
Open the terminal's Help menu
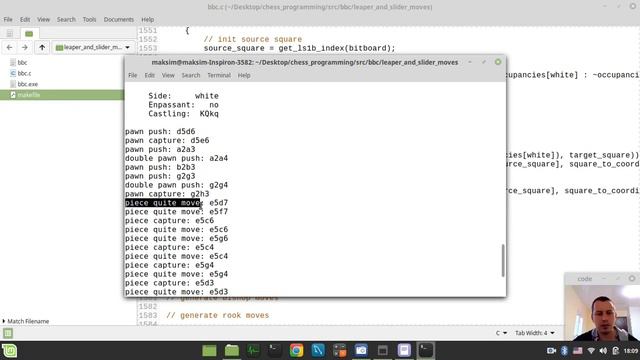coord(244,75)
